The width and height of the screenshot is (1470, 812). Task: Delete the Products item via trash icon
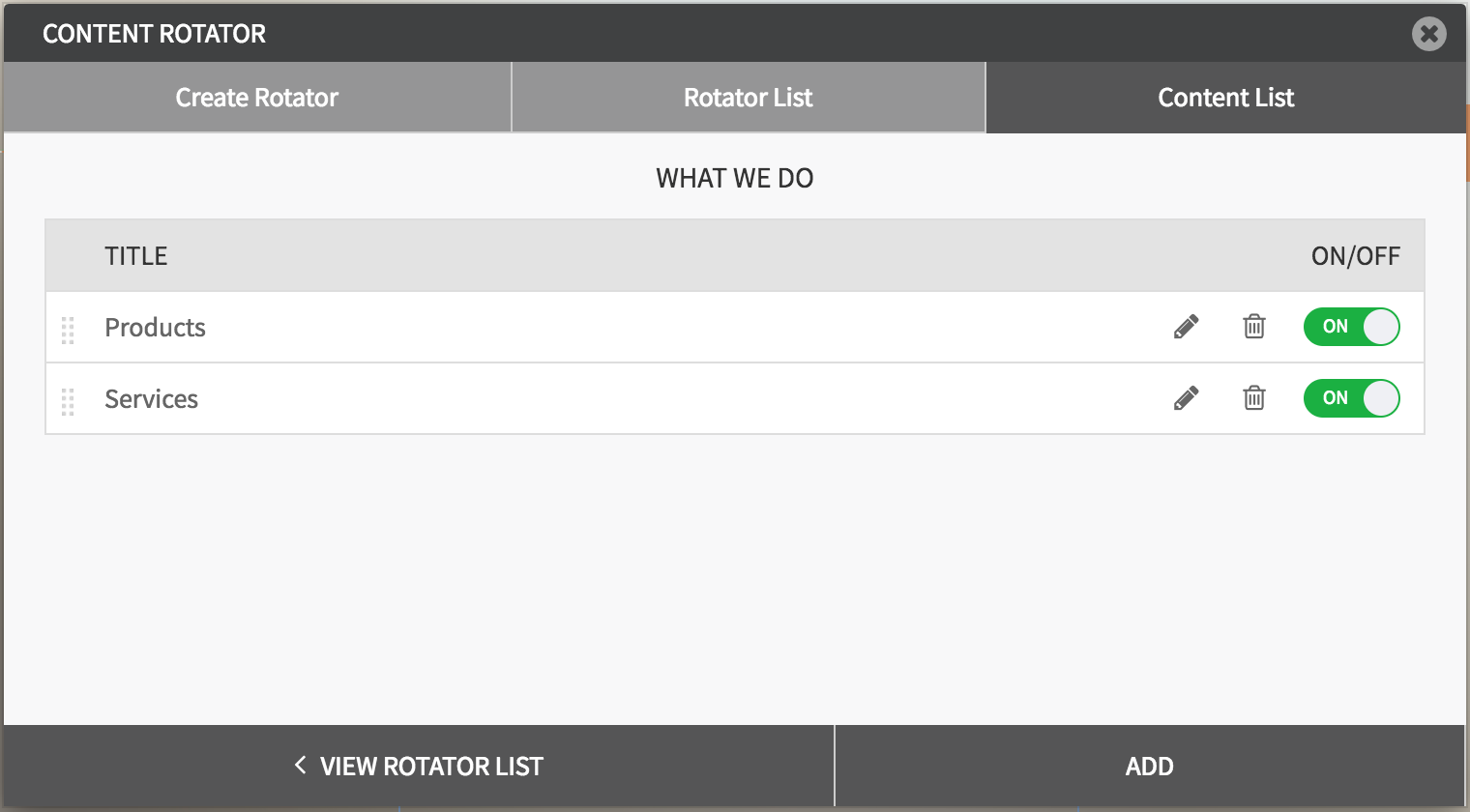1253,327
